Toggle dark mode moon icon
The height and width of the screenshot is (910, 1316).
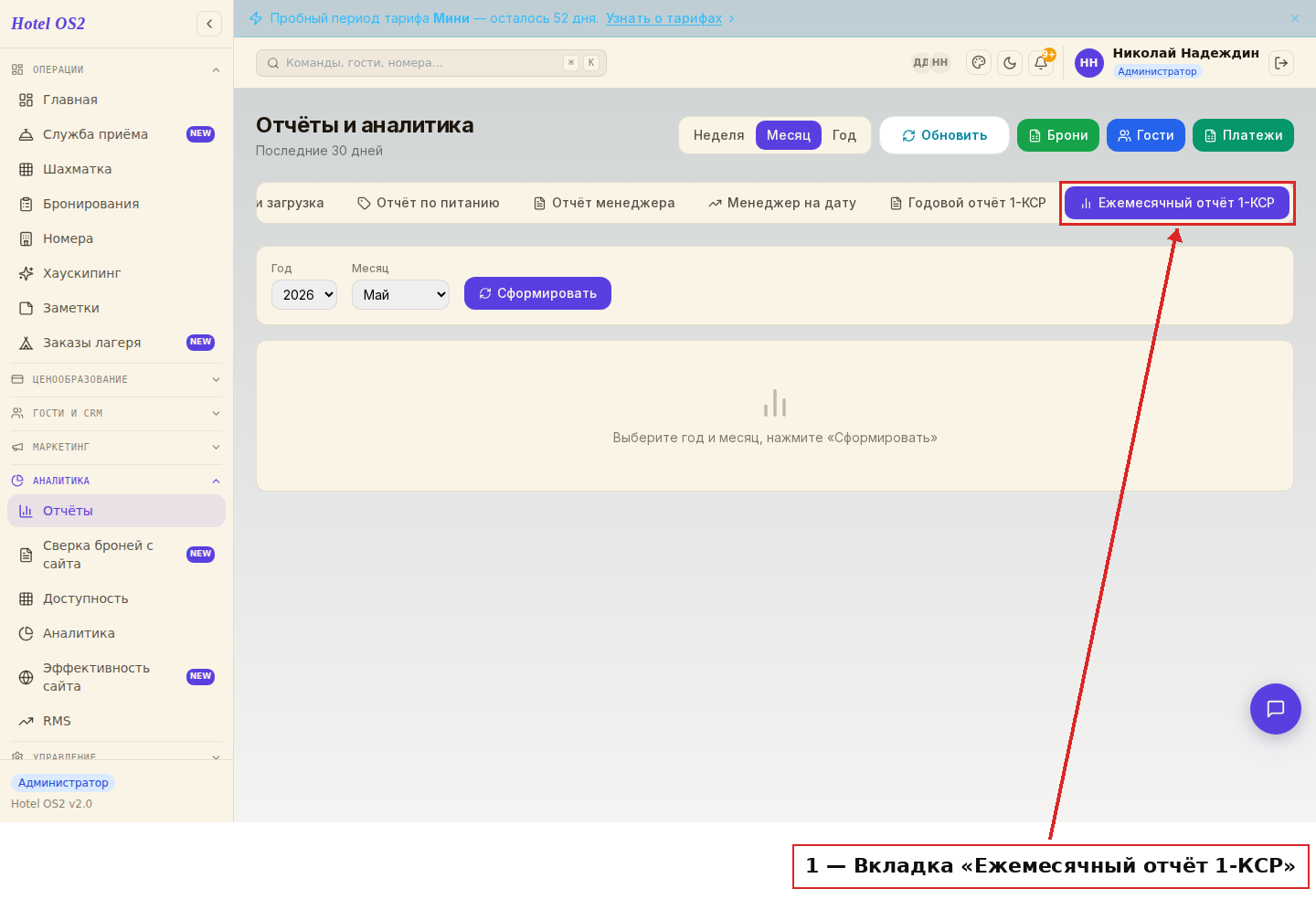pyautogui.click(x=1010, y=63)
